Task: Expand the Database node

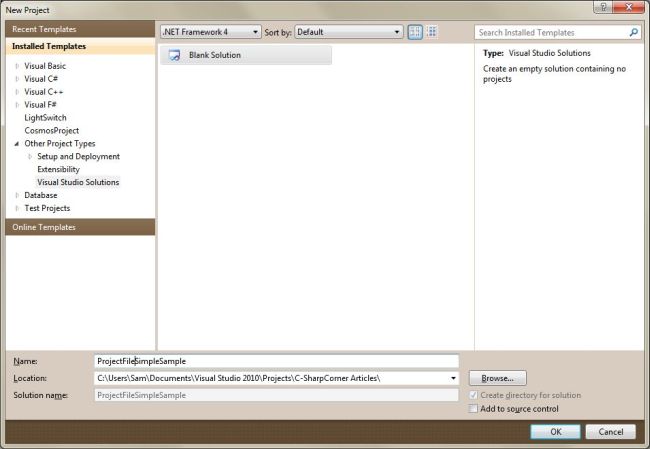Action: (17, 195)
